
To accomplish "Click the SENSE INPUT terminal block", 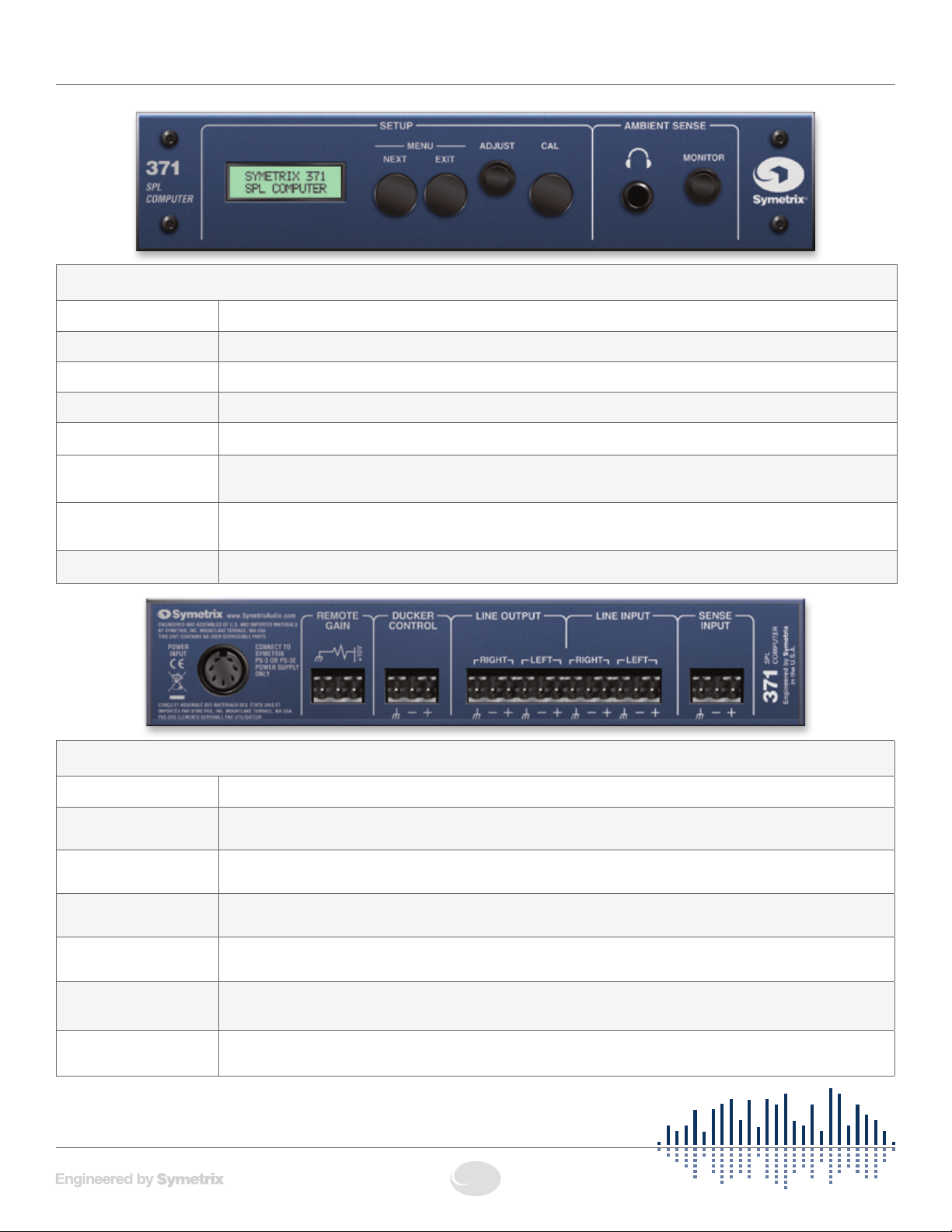I will coord(717,686).
